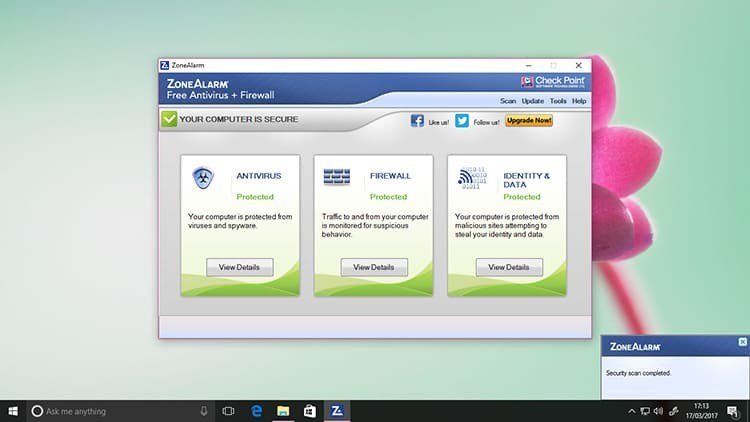Show hidden system tray icons

[631, 411]
